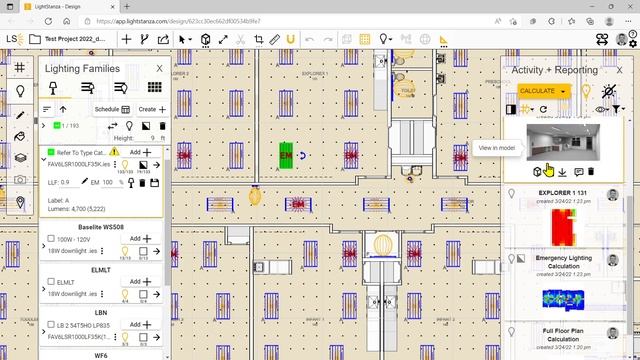The width and height of the screenshot is (640, 360).
Task: Click the diagonal resize arrows tool
Action: tap(223, 40)
